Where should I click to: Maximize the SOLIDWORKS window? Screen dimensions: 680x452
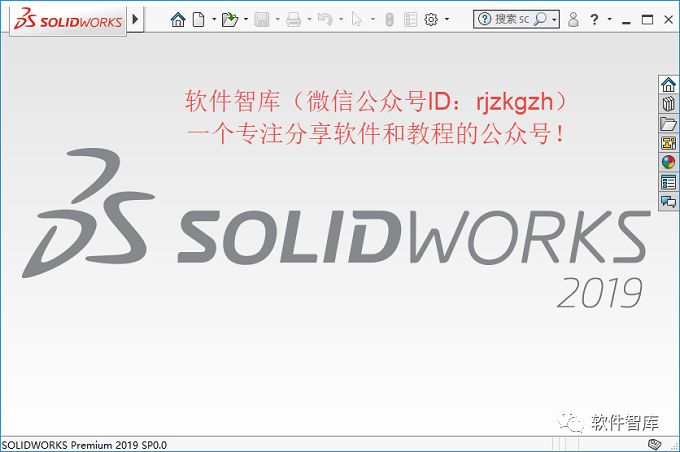tap(647, 20)
